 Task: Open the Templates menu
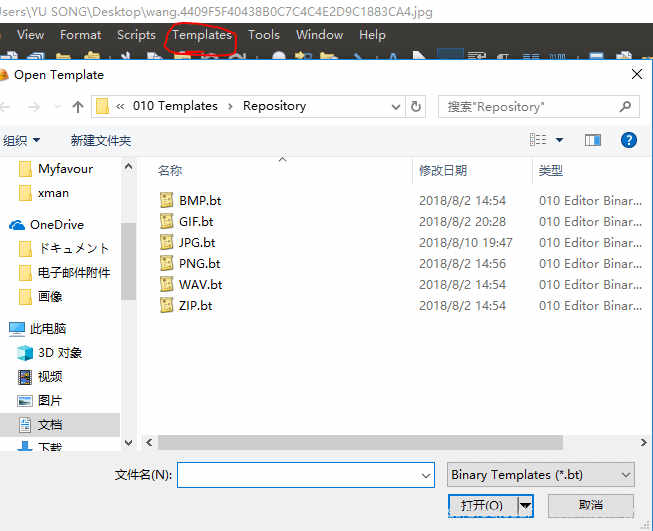(201, 35)
